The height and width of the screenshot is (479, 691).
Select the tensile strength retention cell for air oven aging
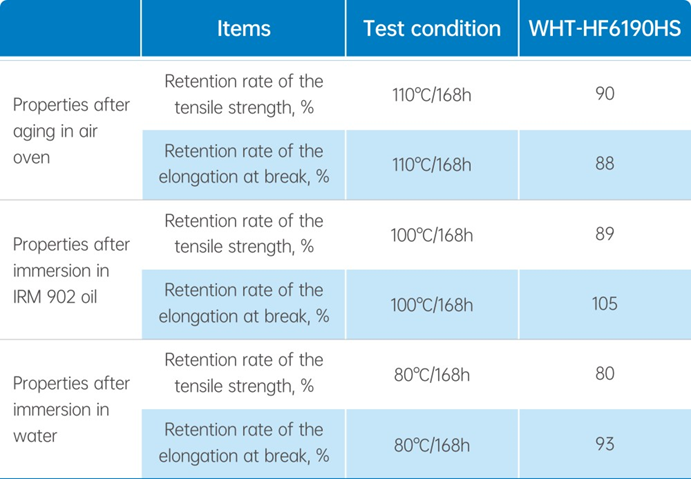[x=243, y=95]
